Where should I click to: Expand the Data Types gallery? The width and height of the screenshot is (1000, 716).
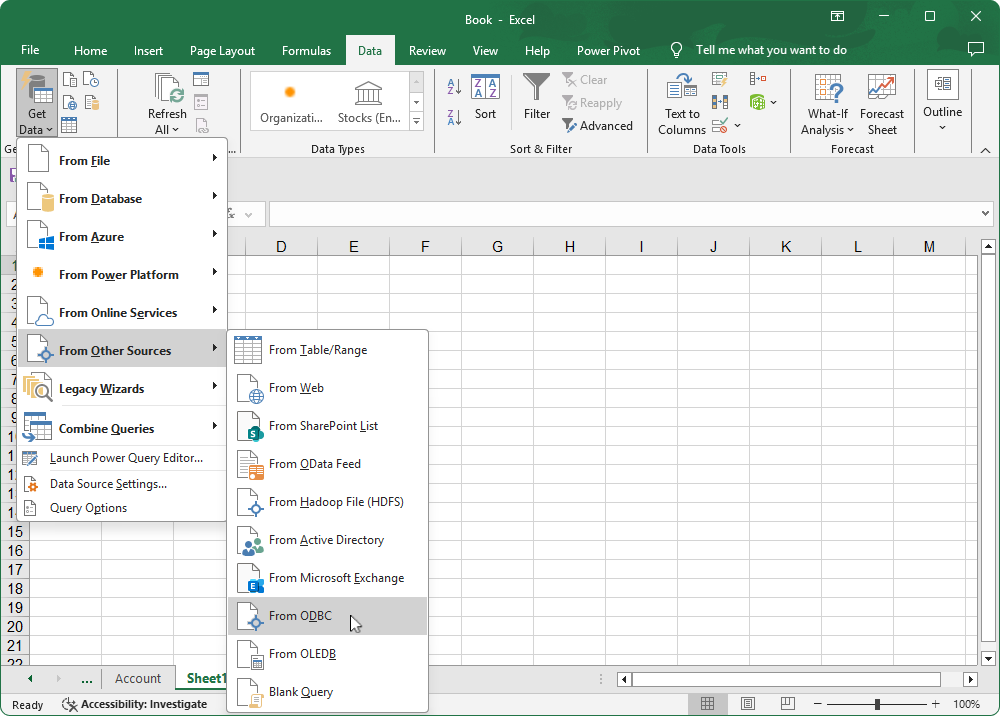(x=416, y=121)
